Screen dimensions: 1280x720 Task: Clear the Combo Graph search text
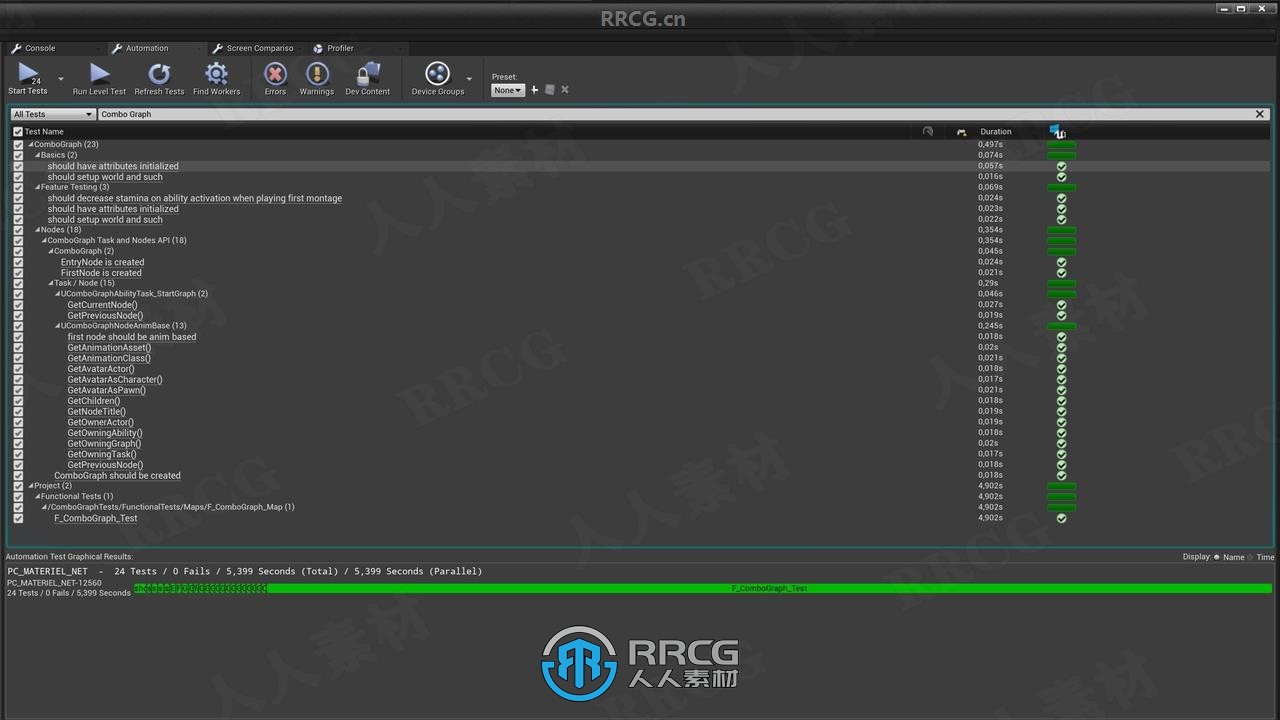[1260, 114]
